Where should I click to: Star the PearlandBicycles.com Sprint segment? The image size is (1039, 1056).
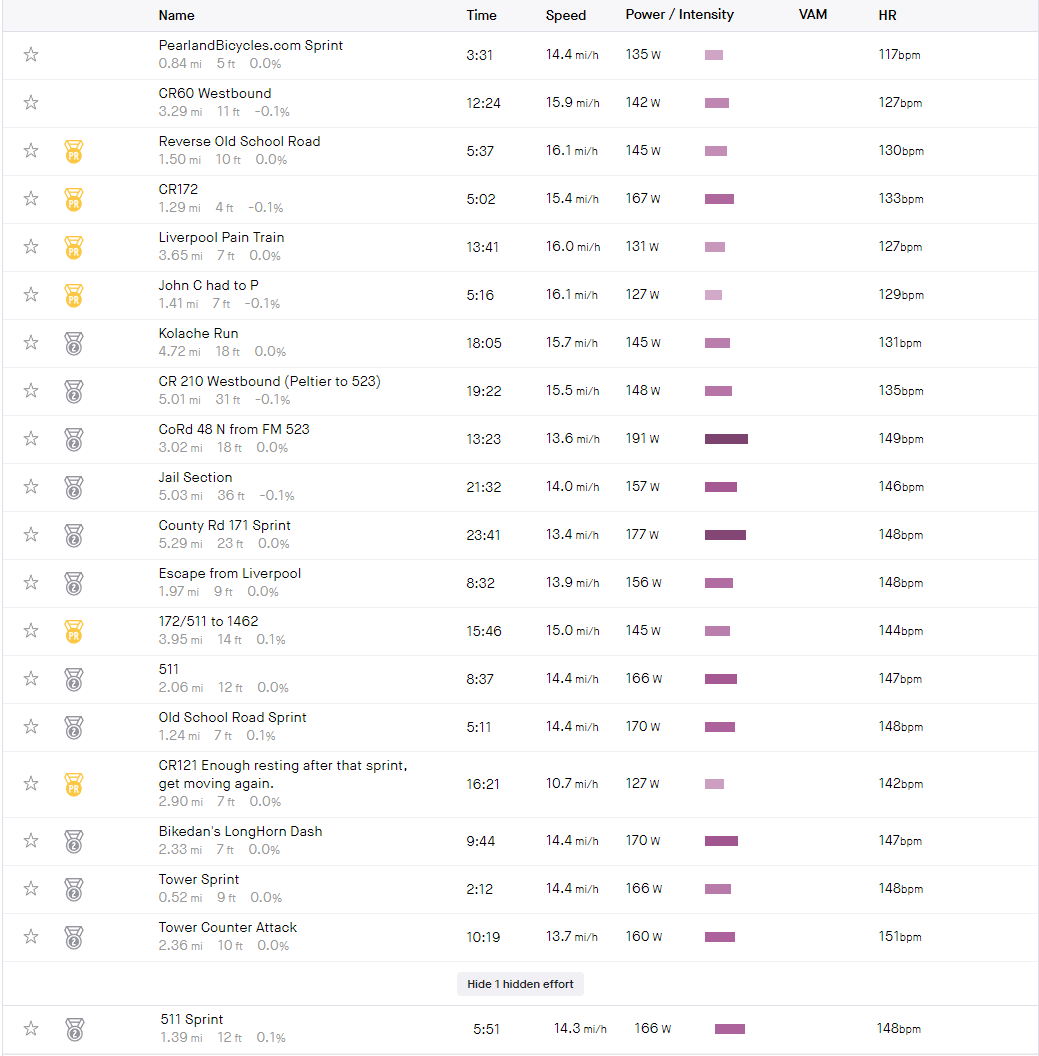pyautogui.click(x=31, y=55)
